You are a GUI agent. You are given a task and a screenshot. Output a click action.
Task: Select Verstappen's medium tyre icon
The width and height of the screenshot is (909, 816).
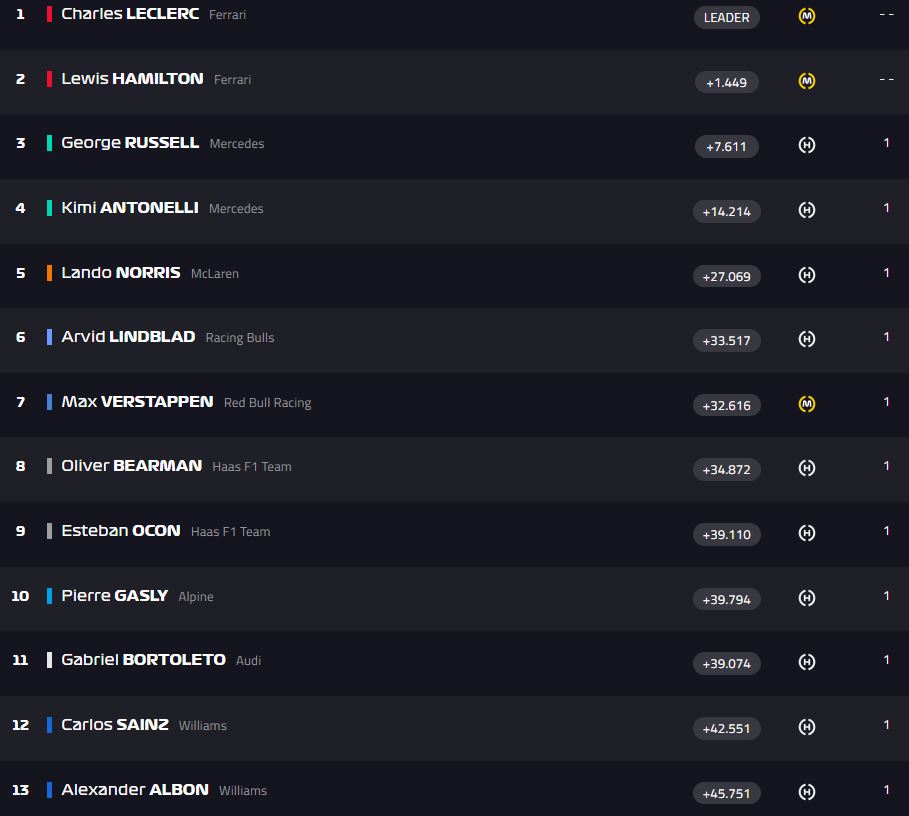(x=807, y=404)
